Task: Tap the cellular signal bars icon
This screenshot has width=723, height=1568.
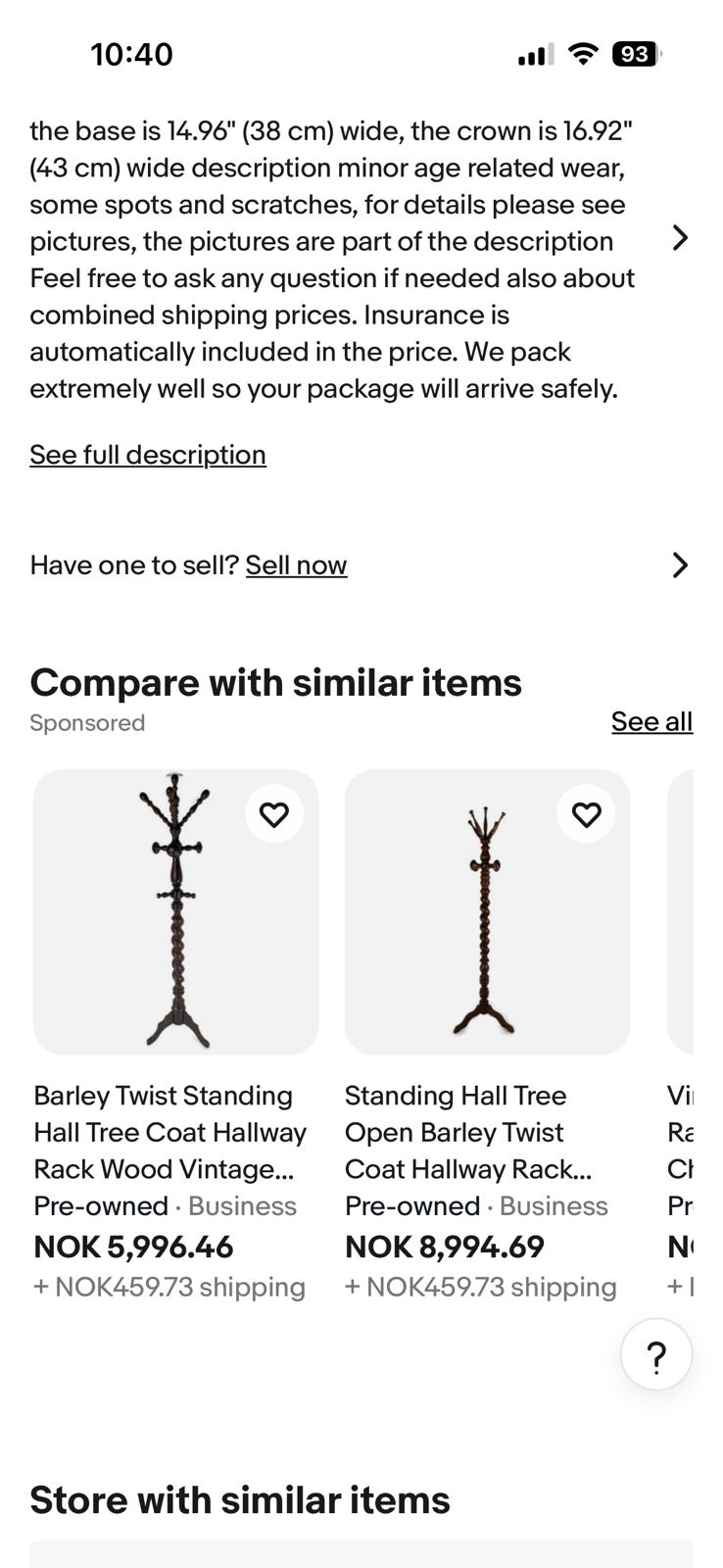Action: coord(535,55)
